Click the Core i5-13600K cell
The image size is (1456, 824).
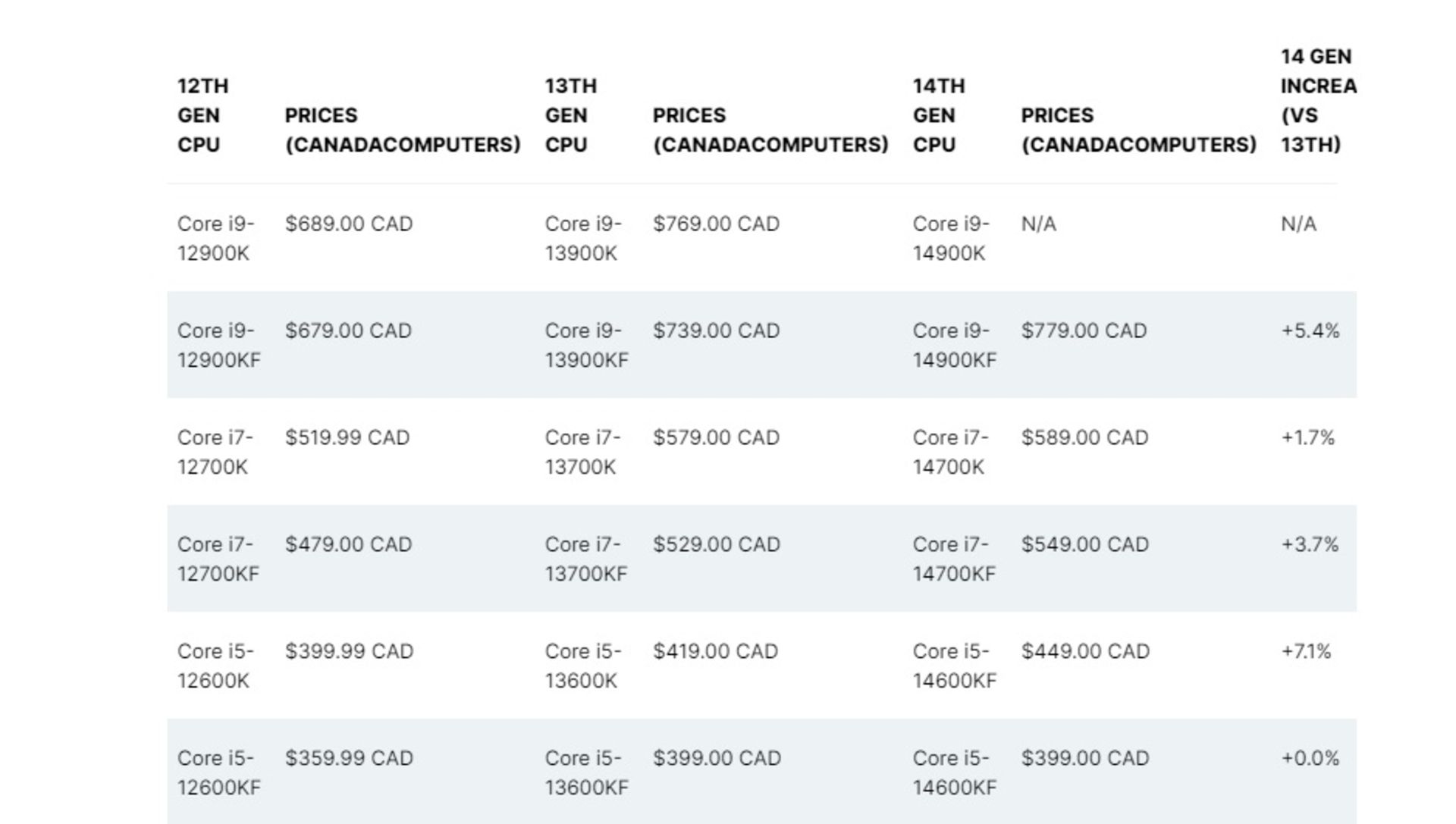(x=582, y=666)
